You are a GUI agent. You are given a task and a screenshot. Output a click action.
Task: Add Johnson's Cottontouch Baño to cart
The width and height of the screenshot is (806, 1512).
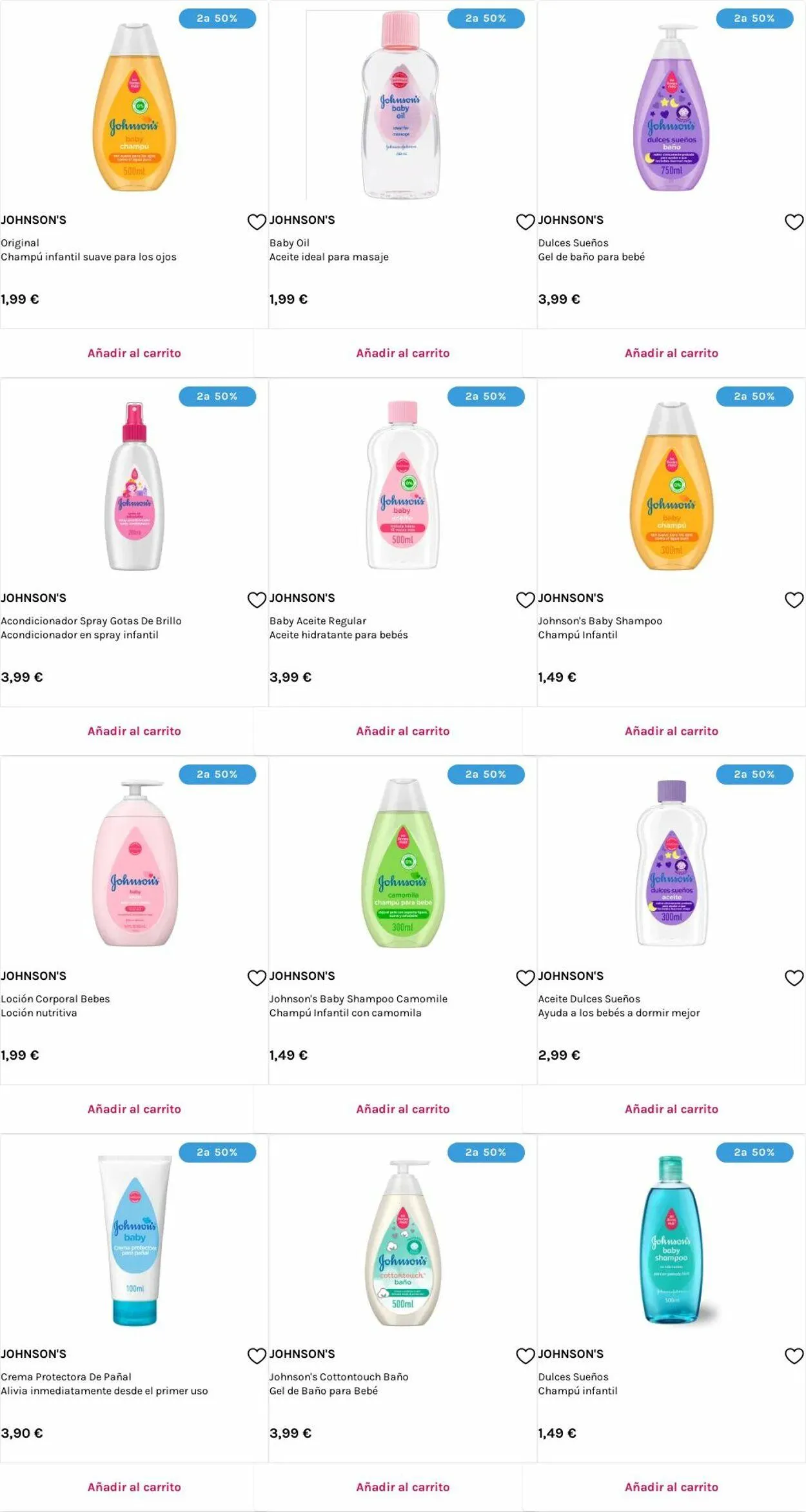tap(402, 1487)
